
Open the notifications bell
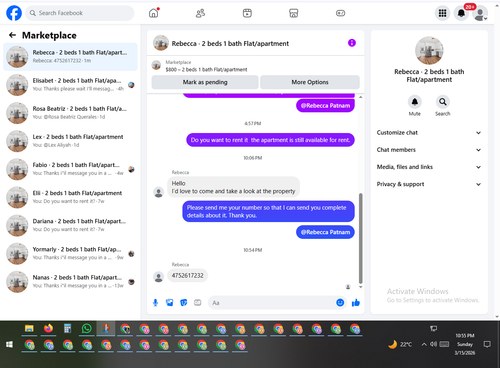[x=461, y=13]
